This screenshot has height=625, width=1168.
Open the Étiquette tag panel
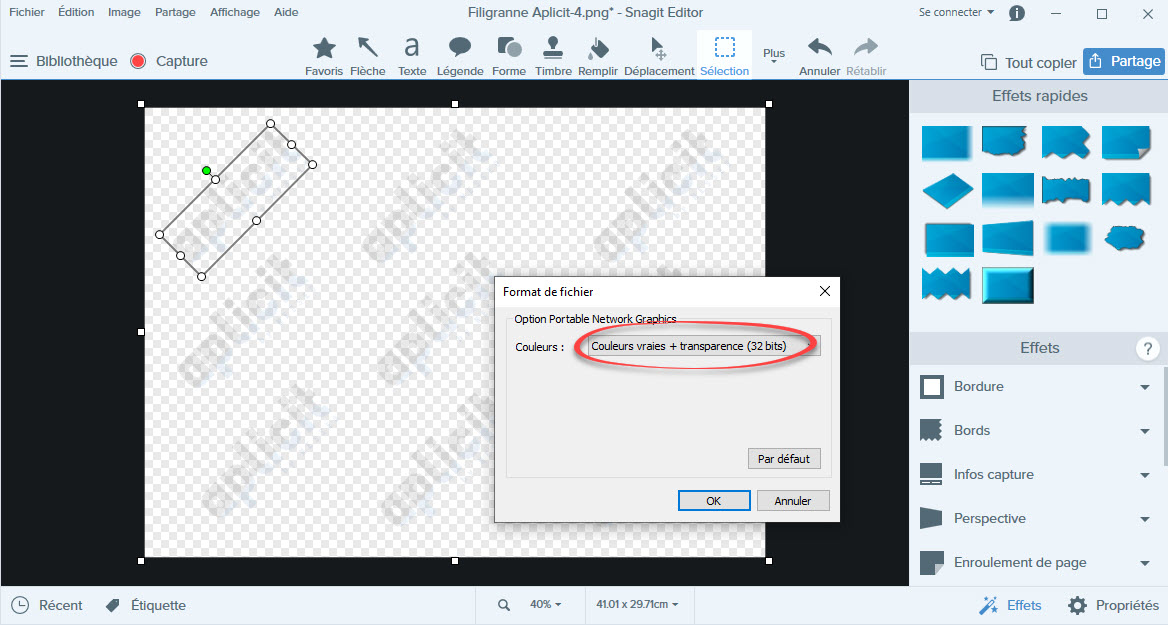[x=146, y=605]
